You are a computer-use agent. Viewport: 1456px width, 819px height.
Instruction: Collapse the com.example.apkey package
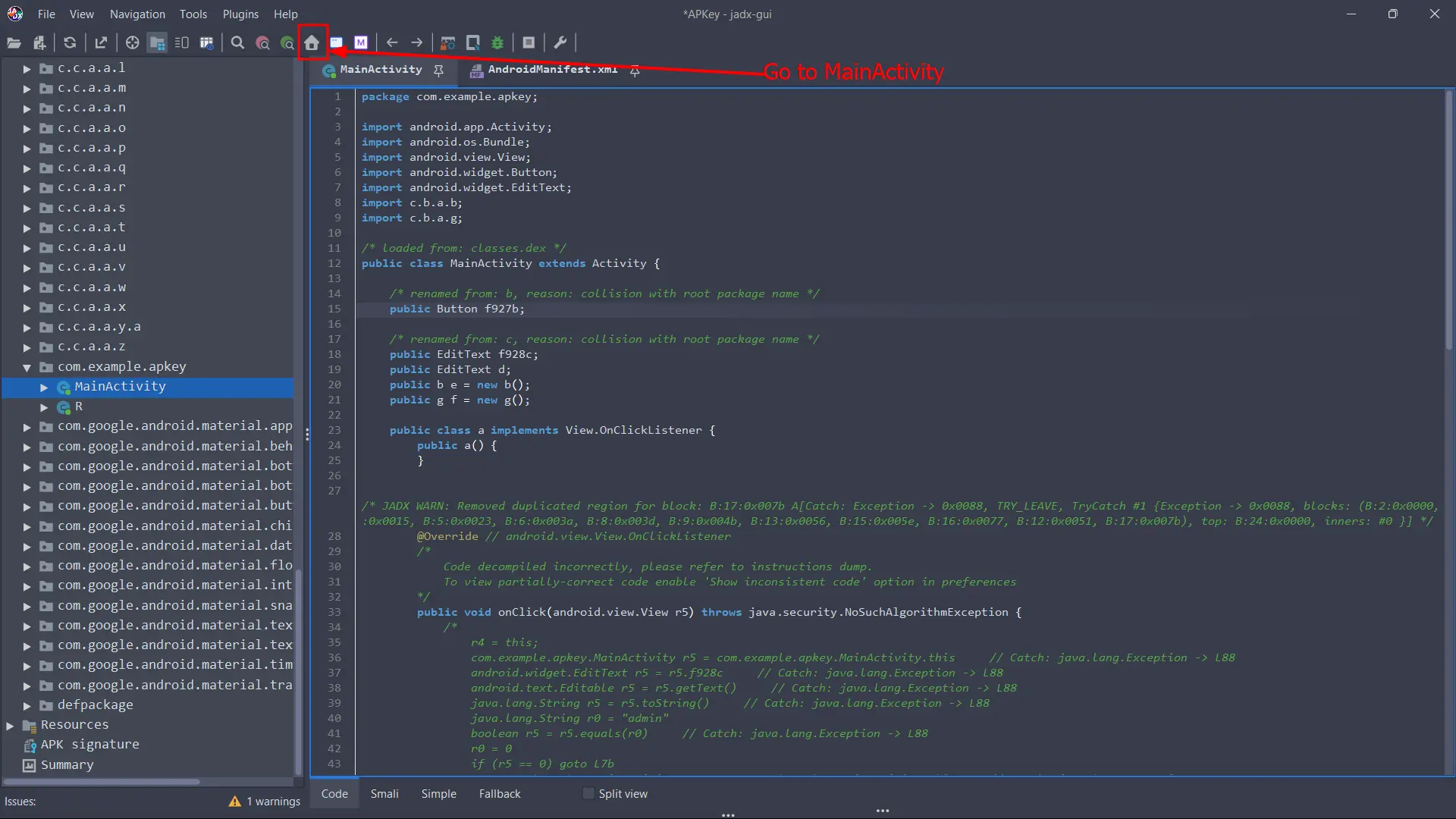tap(27, 367)
